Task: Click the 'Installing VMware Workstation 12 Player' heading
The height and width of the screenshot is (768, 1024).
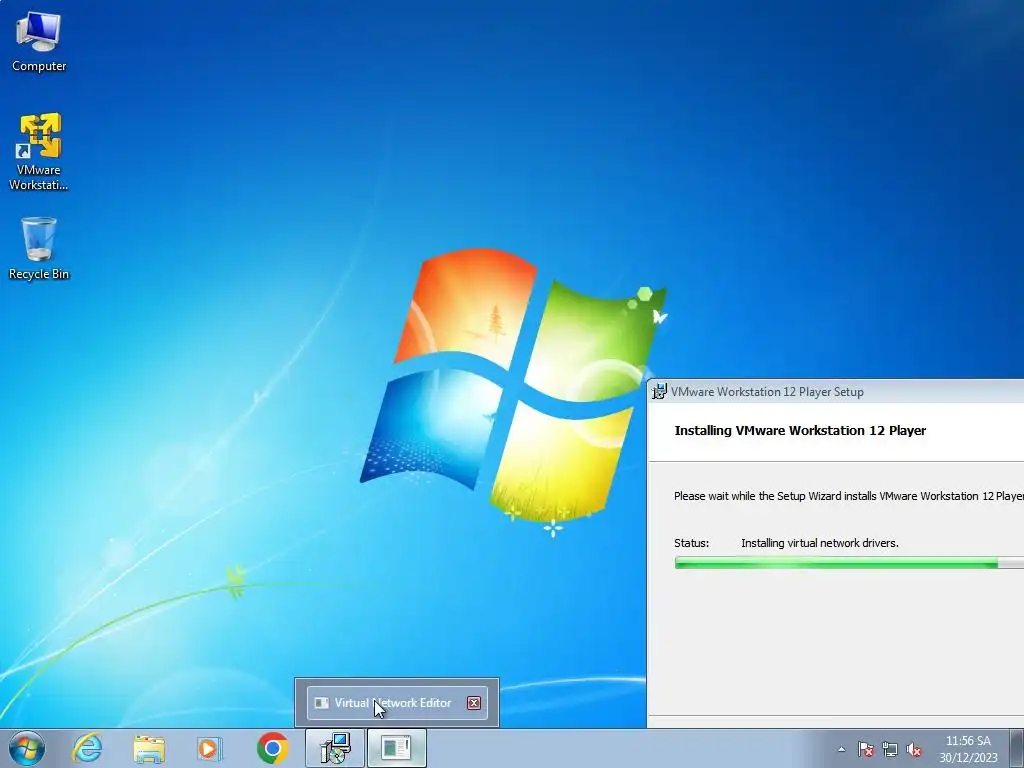Action: coord(800,430)
